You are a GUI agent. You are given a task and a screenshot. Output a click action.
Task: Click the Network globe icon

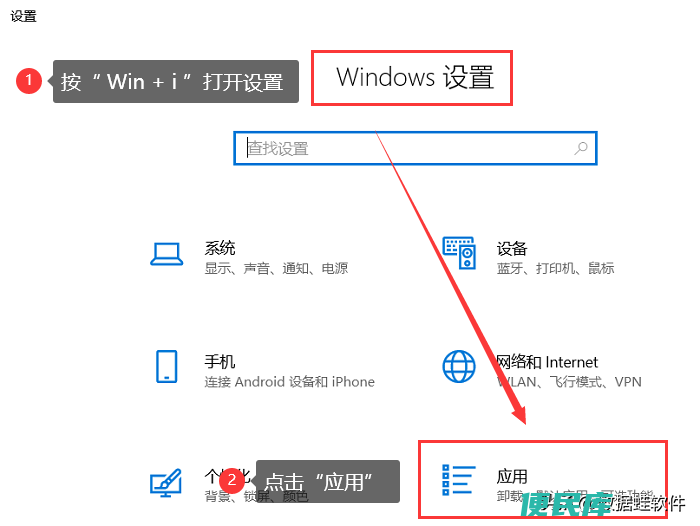point(459,366)
